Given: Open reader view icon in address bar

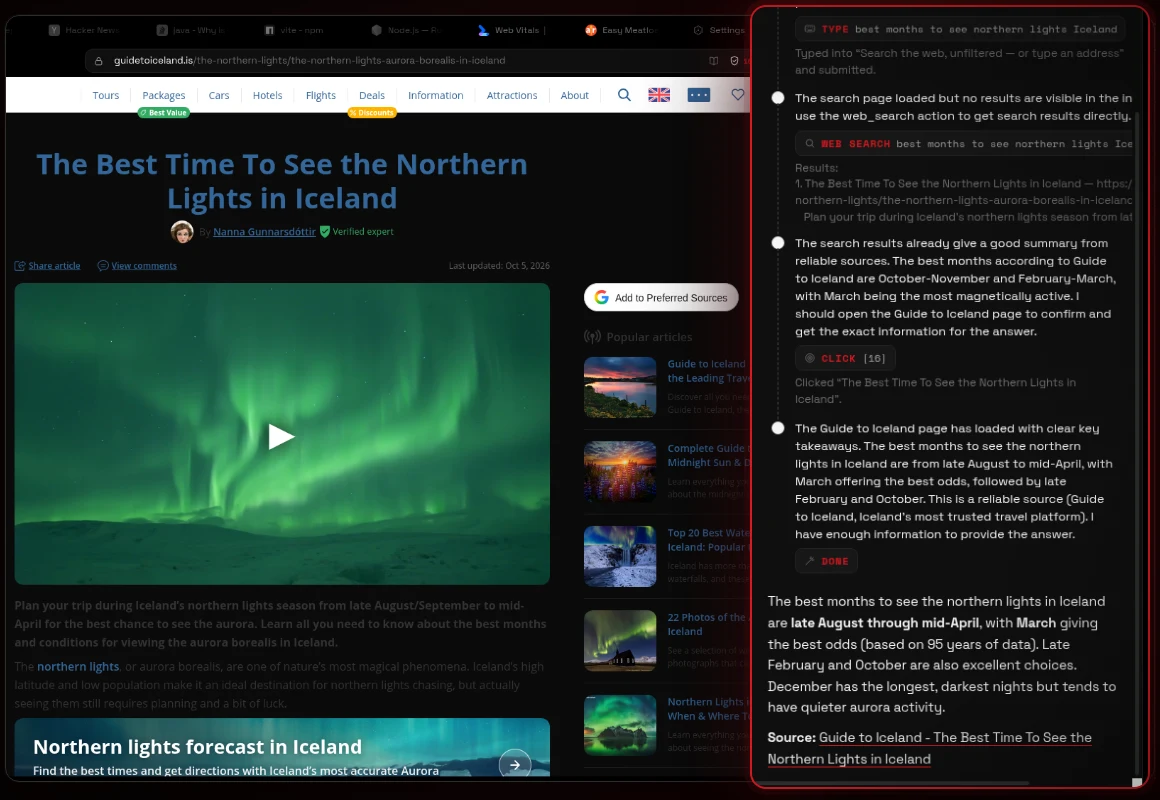Looking at the screenshot, I should pyautogui.click(x=713, y=61).
